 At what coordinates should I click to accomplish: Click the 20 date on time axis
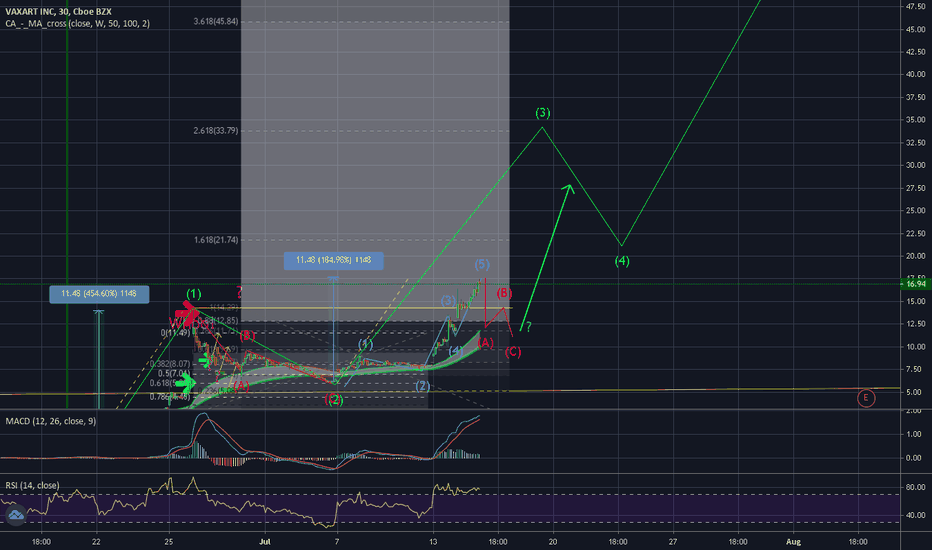coord(553,542)
